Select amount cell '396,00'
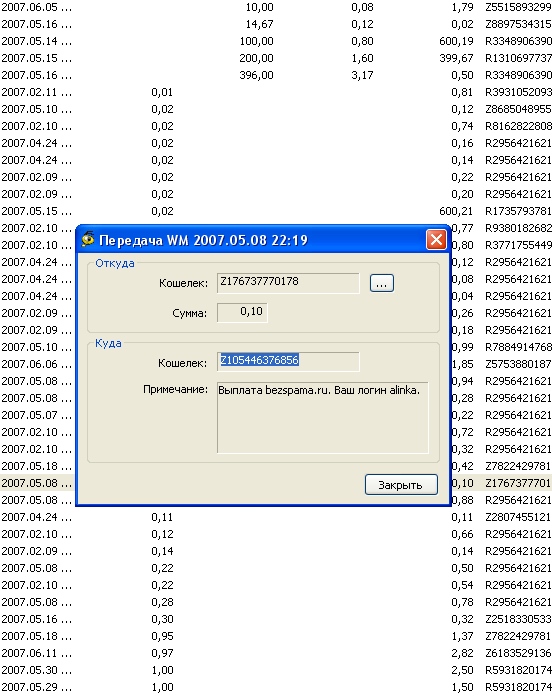The height and width of the screenshot is (697, 552). pyautogui.click(x=256, y=75)
